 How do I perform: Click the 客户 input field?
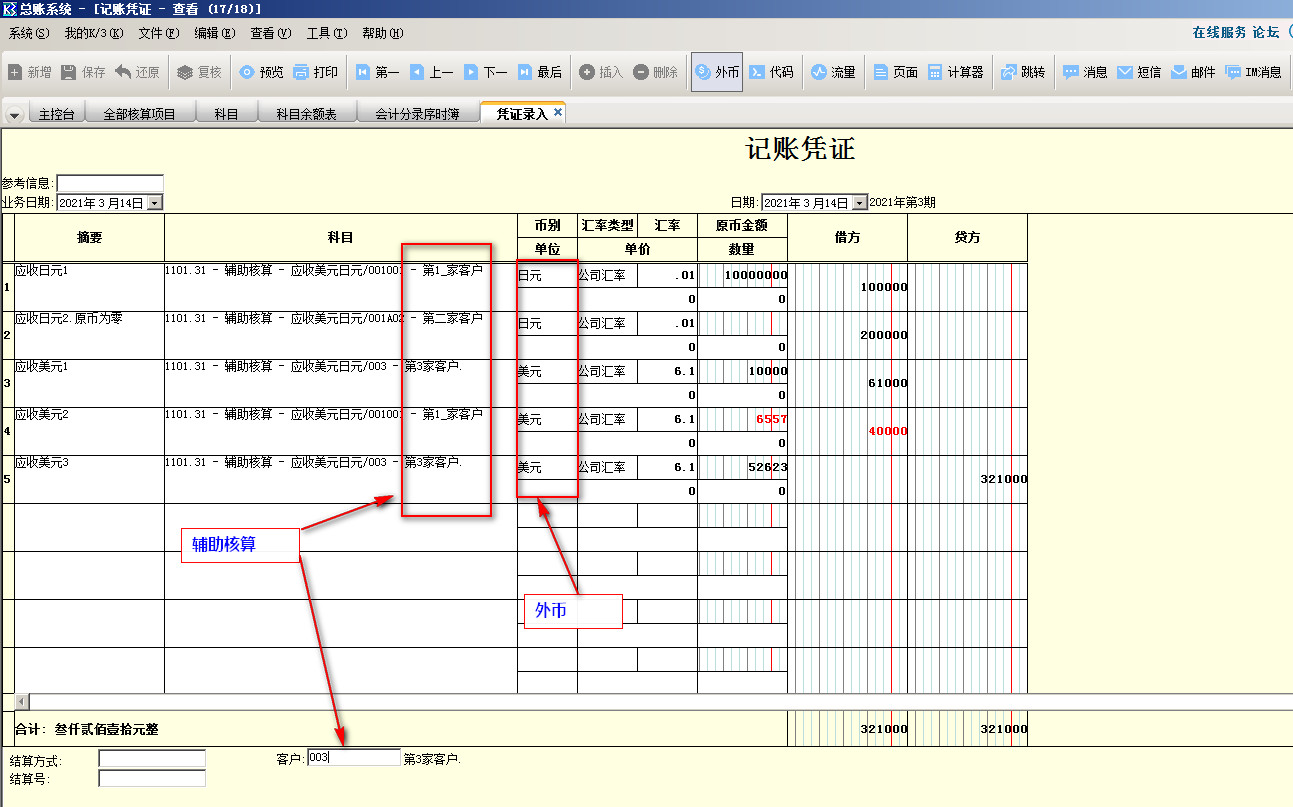coord(354,758)
